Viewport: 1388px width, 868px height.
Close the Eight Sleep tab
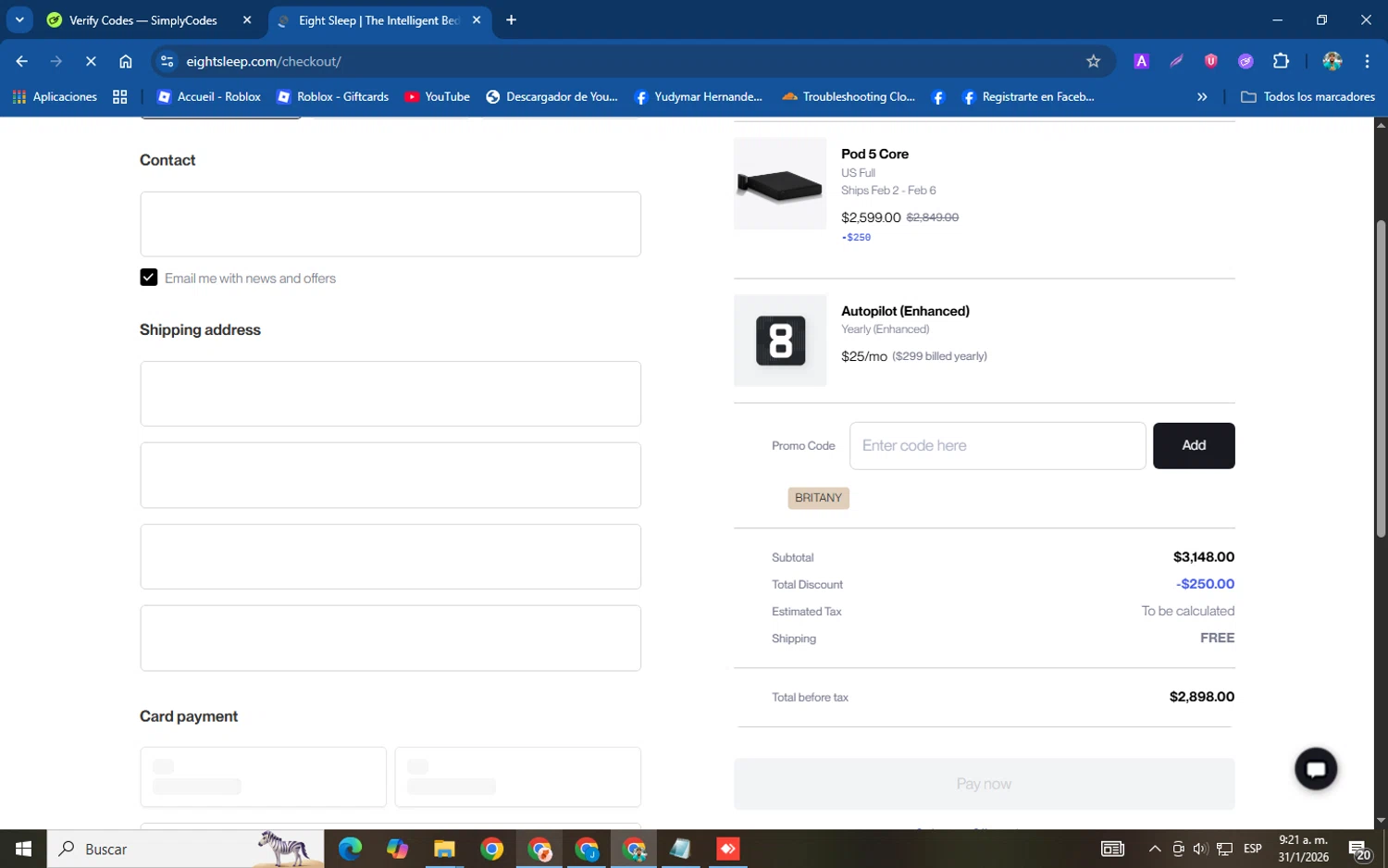pos(477,19)
